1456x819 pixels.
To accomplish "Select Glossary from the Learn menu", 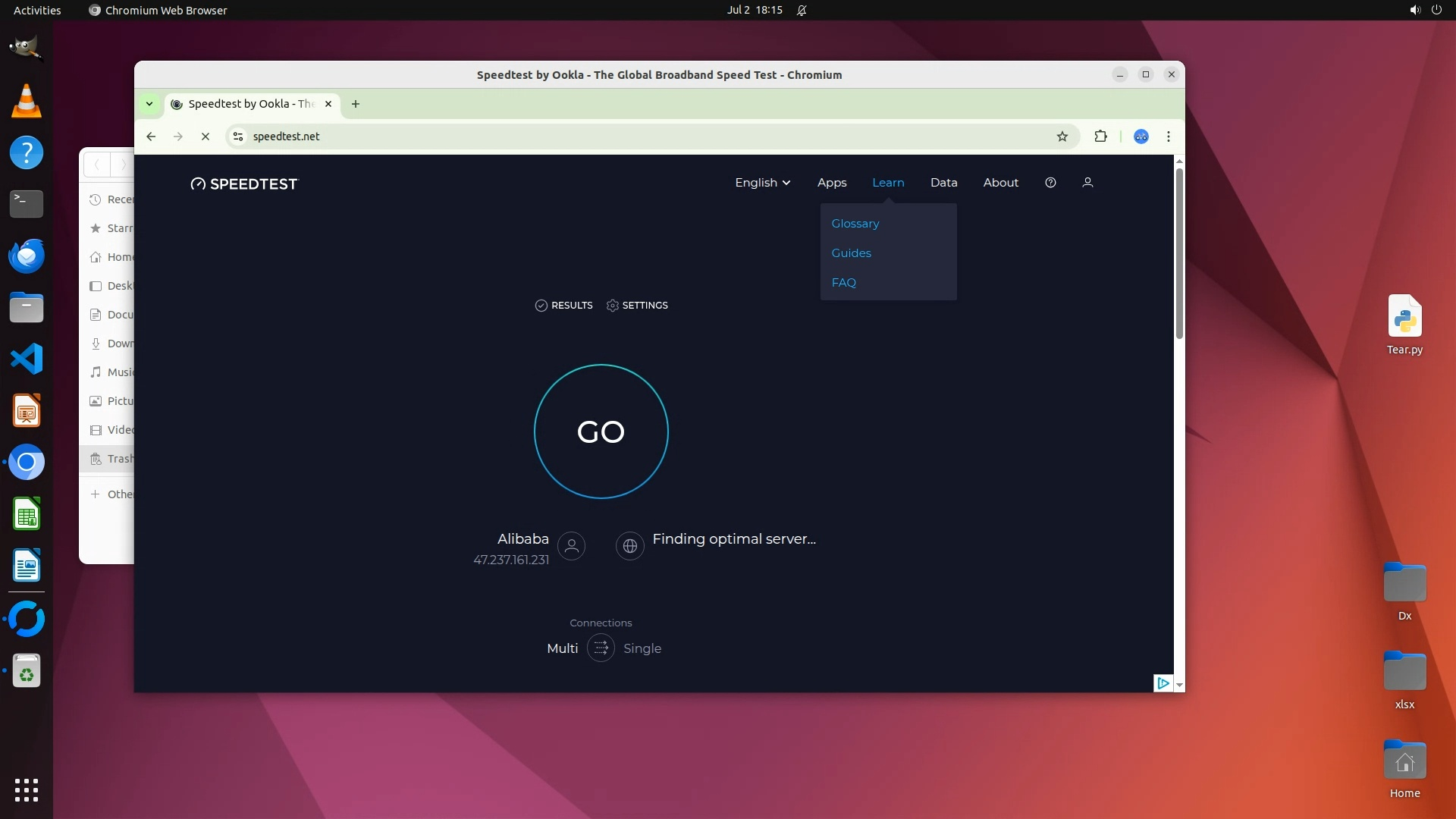I will click(x=855, y=224).
